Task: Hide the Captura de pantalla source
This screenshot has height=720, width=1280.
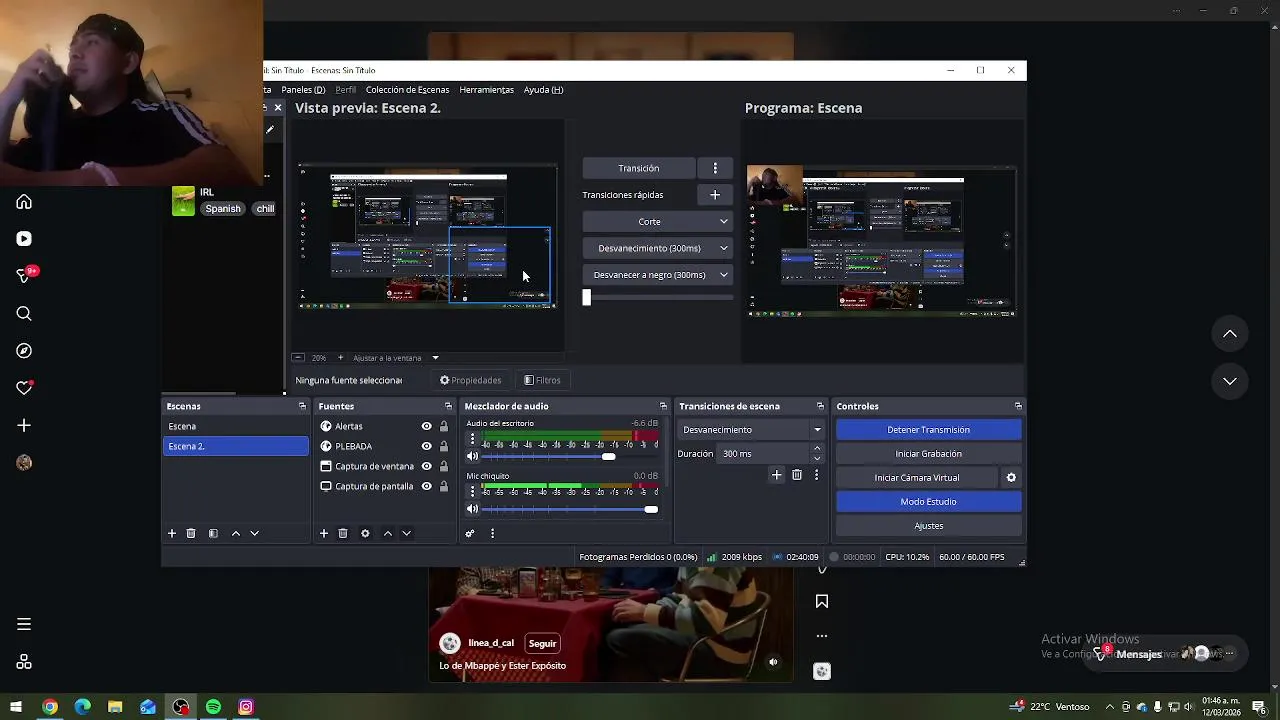Action: coord(426,486)
